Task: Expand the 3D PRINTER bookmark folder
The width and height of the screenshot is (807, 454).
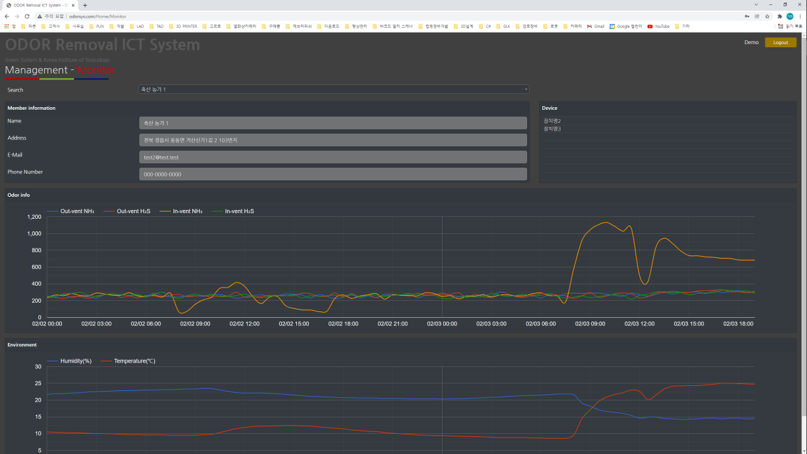Action: point(183,26)
